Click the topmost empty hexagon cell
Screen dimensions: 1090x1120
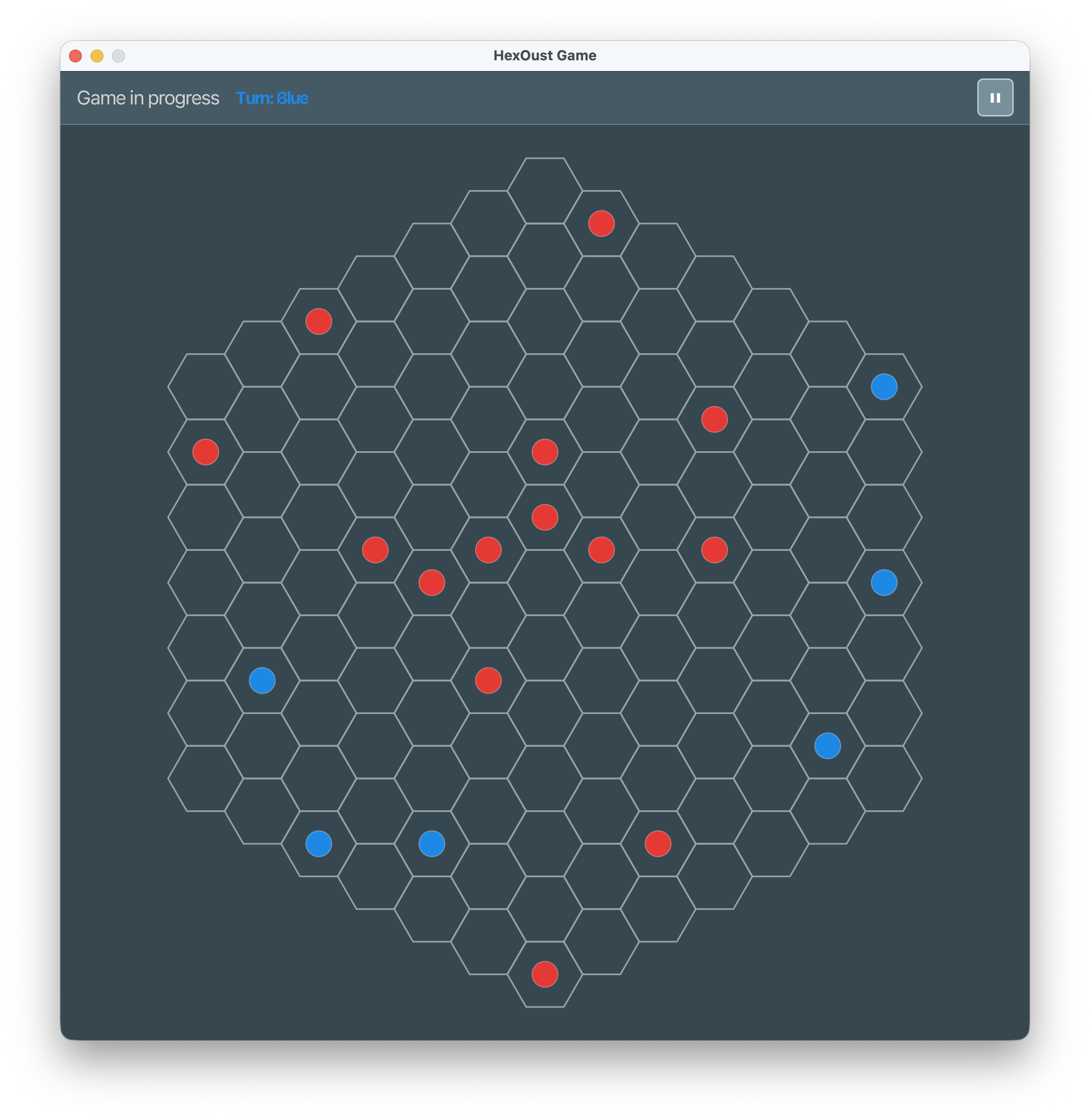pos(544,192)
